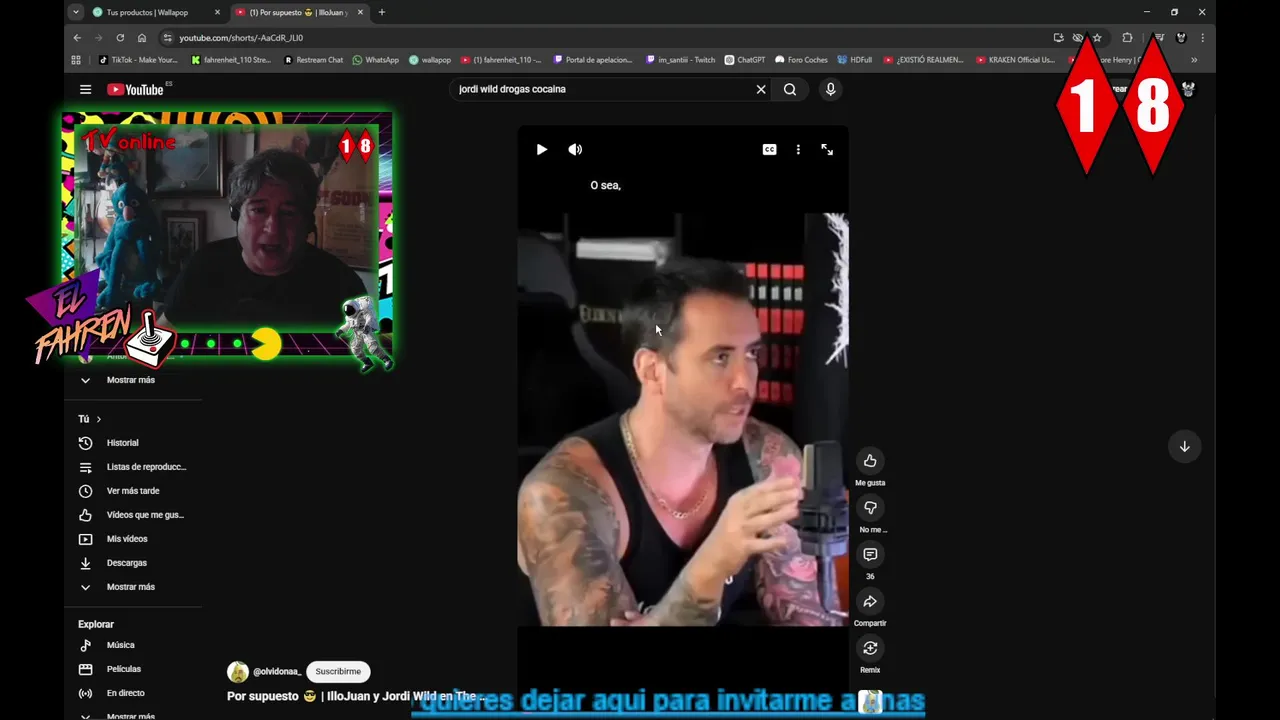Screen dimensions: 1280x720
Task: Close the YouTube Por supuesto tab
Action: (x=360, y=12)
